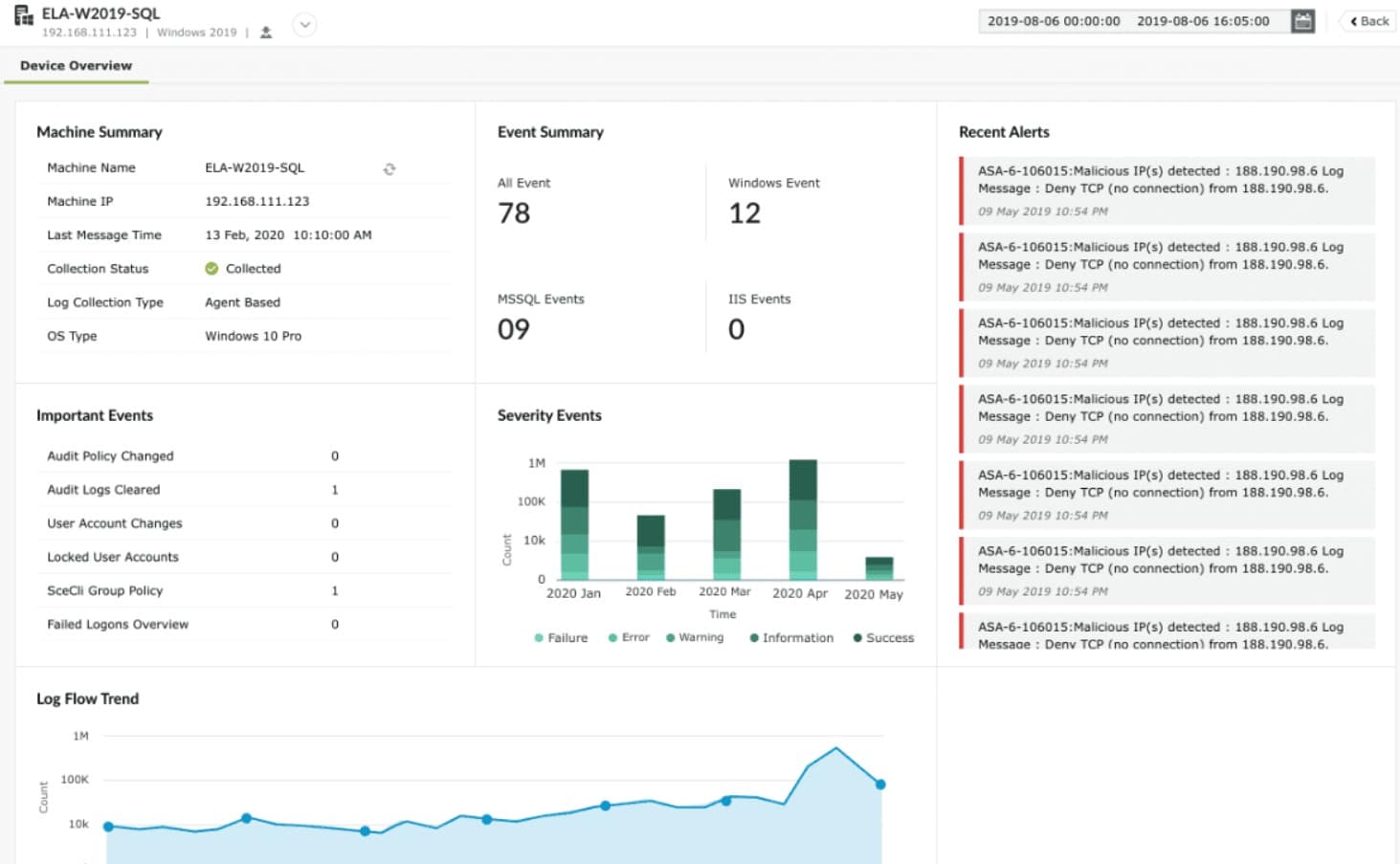Select the 2020 Mar bar in Severity Events
Viewport: 1400px width, 864px height.
(727, 534)
